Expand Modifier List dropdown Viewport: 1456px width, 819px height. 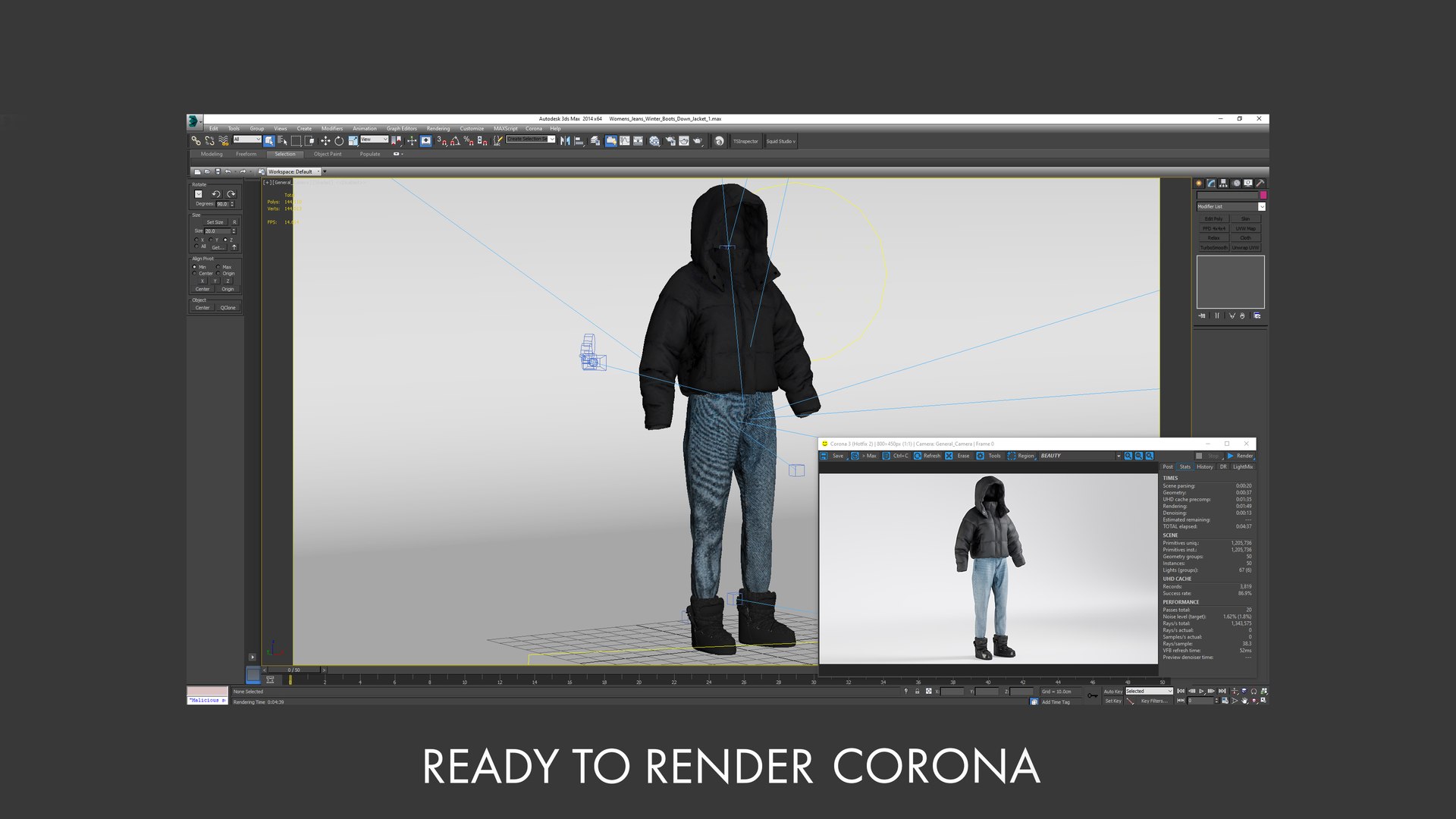pyautogui.click(x=1232, y=206)
